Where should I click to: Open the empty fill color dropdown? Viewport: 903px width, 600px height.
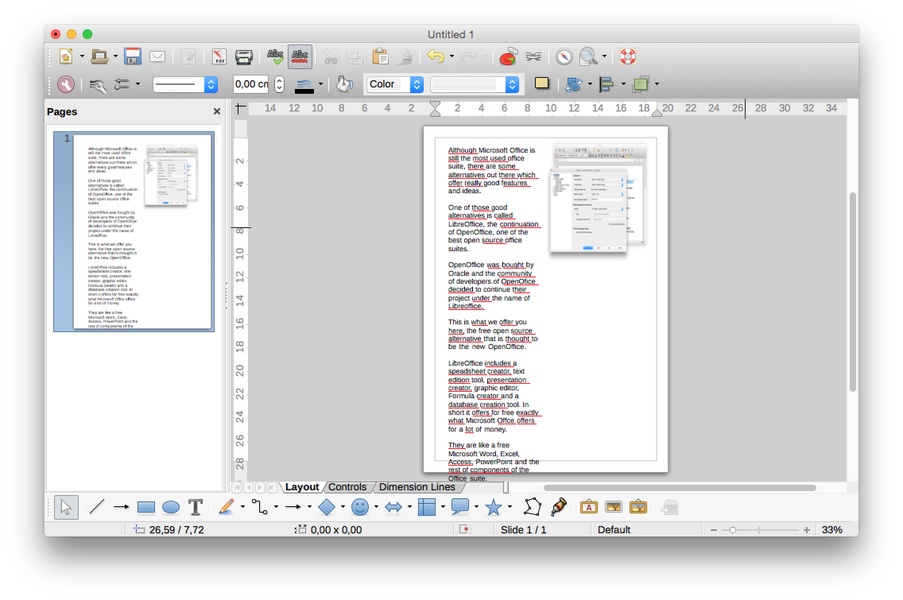475,85
